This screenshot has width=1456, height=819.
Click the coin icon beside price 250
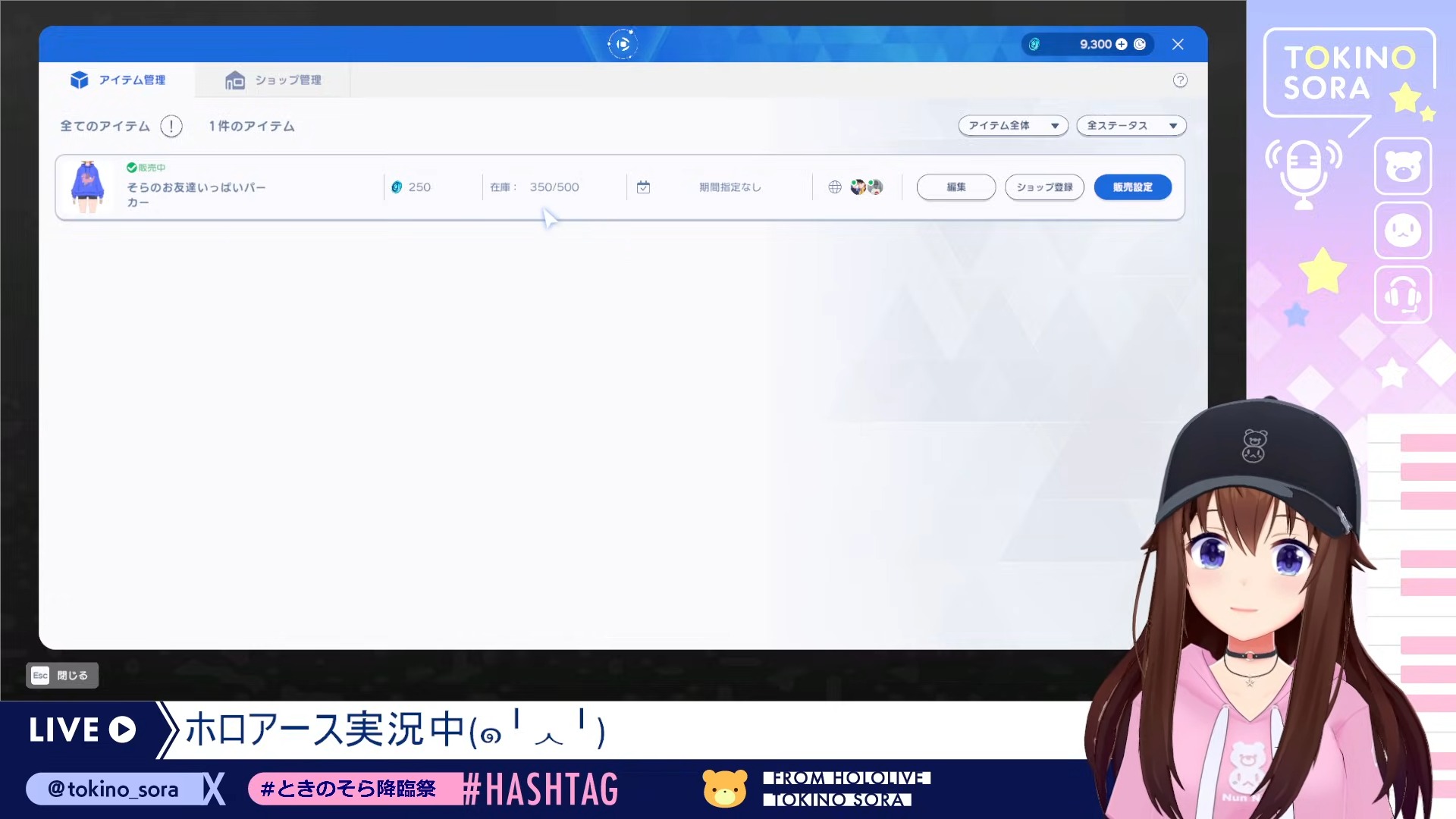[397, 187]
